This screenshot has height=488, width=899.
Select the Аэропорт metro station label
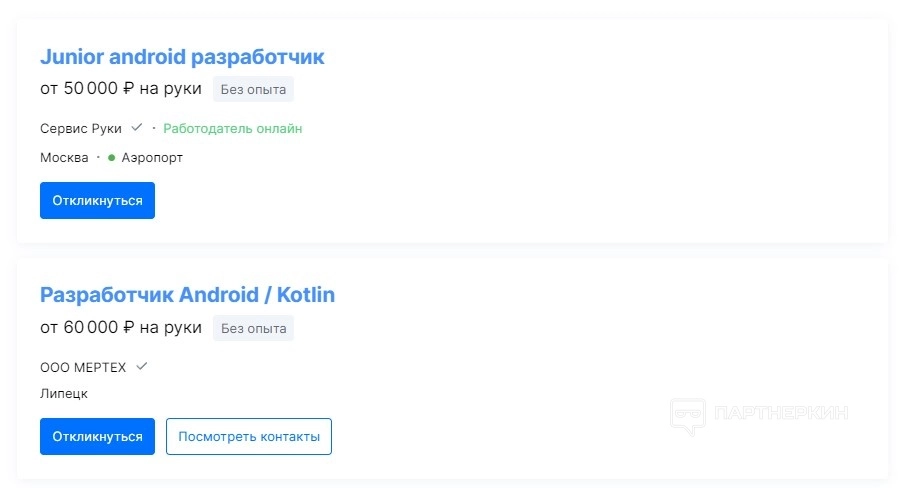coord(152,158)
